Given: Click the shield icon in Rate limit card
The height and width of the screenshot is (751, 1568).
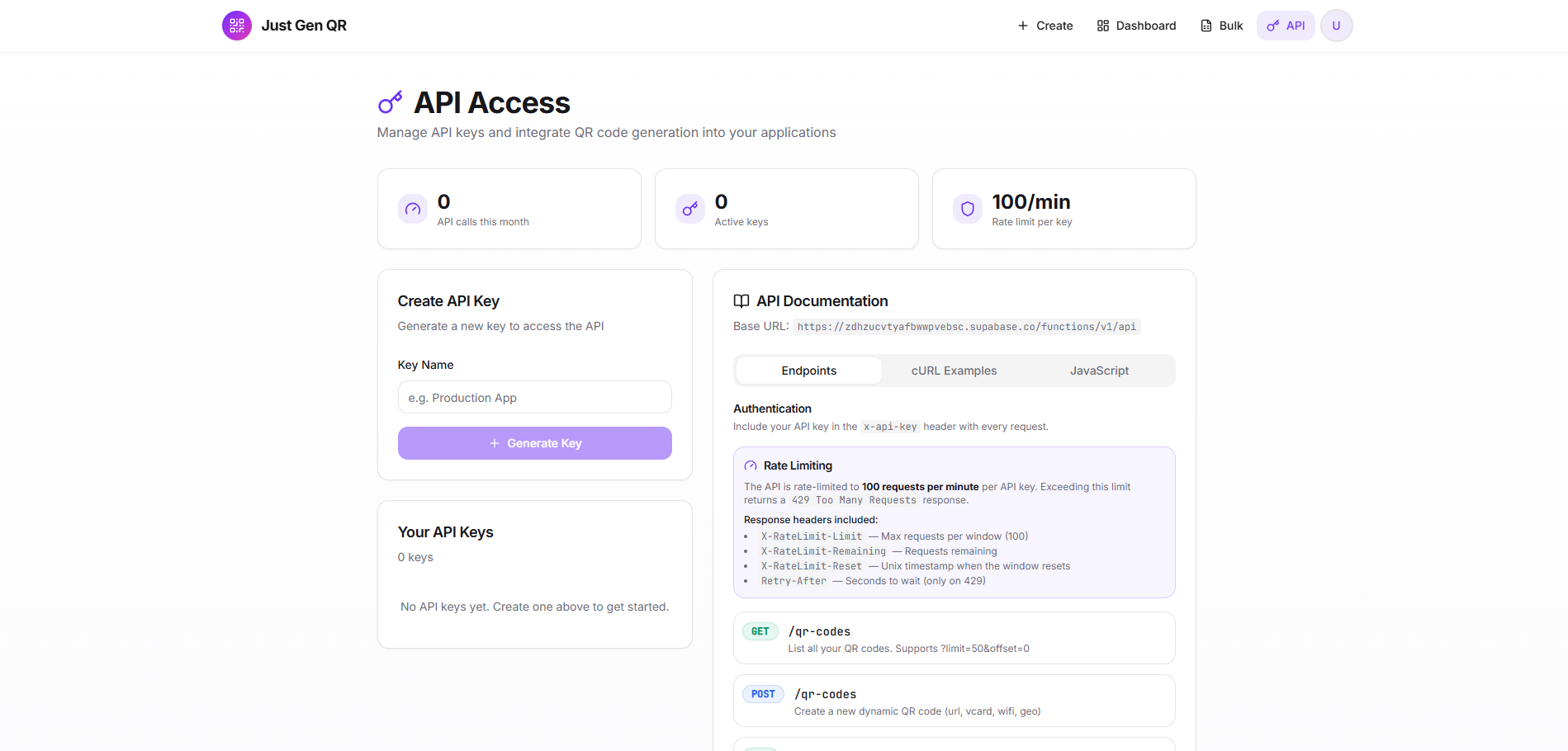Looking at the screenshot, I should 968,209.
